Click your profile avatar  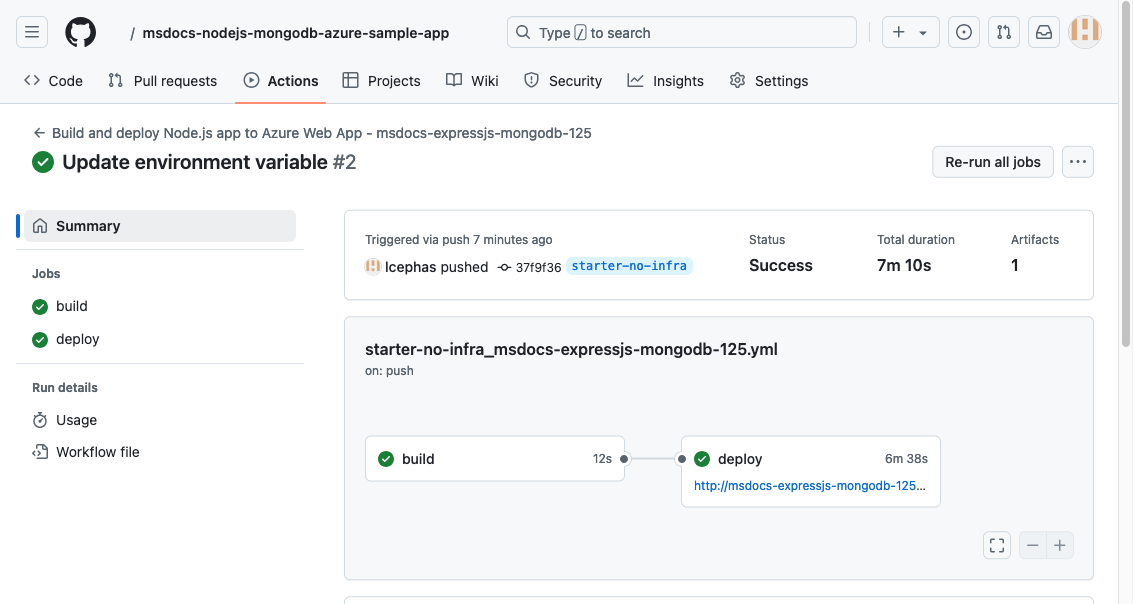(1084, 31)
